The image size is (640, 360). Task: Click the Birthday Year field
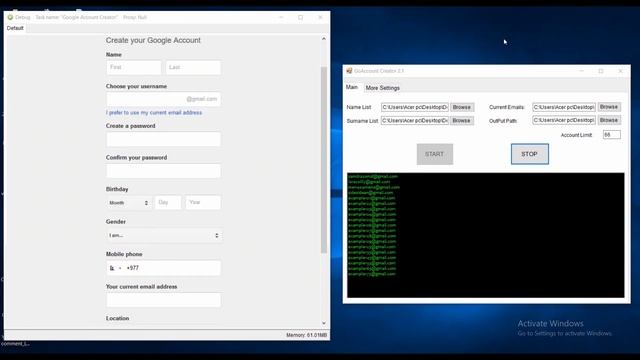tap(203, 203)
